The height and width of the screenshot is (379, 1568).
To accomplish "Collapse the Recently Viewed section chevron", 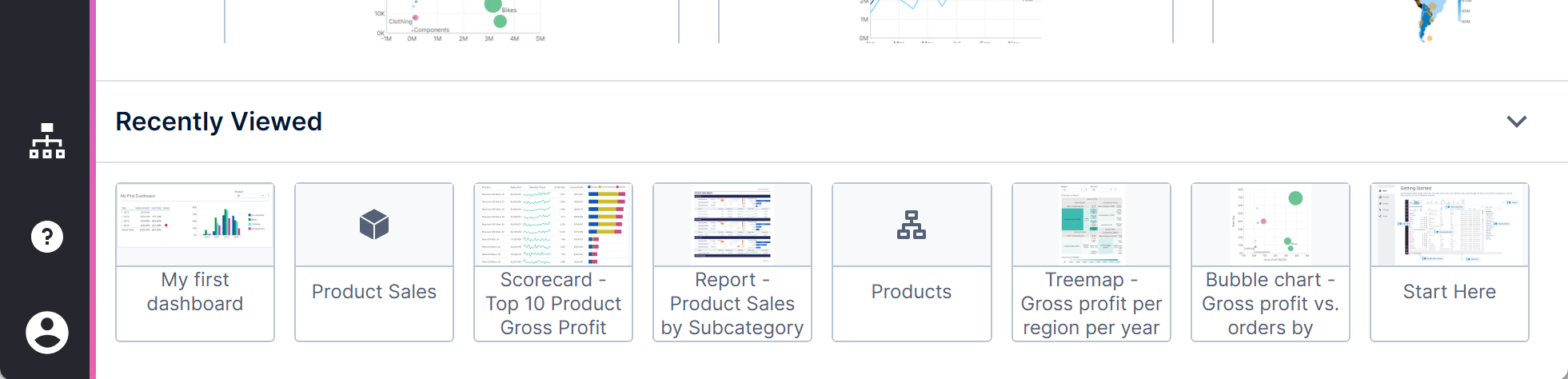I will pos(1516,122).
